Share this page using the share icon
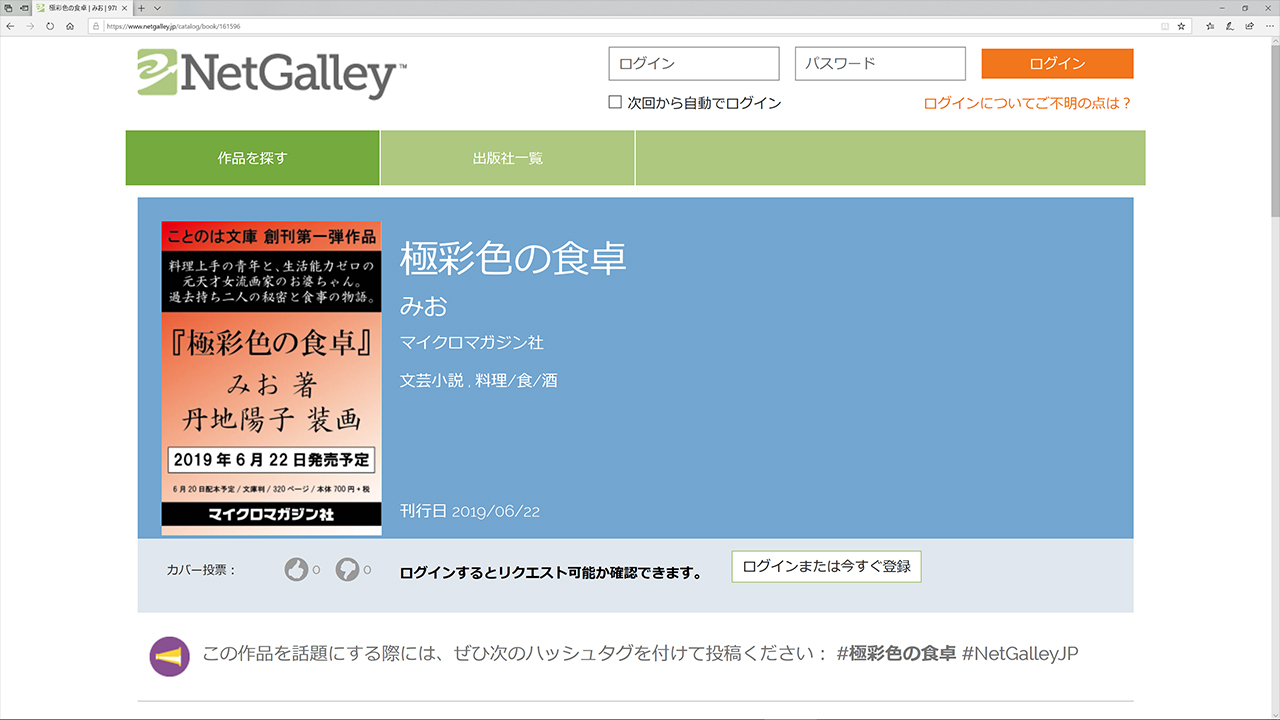 [1250, 26]
